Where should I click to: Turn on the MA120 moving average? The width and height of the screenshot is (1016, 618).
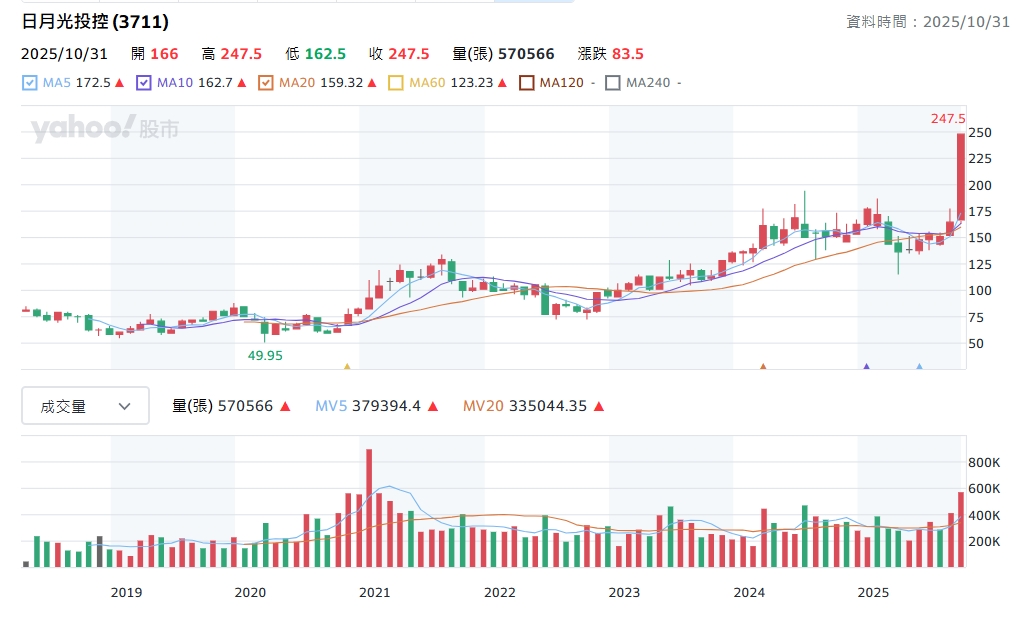point(526,83)
